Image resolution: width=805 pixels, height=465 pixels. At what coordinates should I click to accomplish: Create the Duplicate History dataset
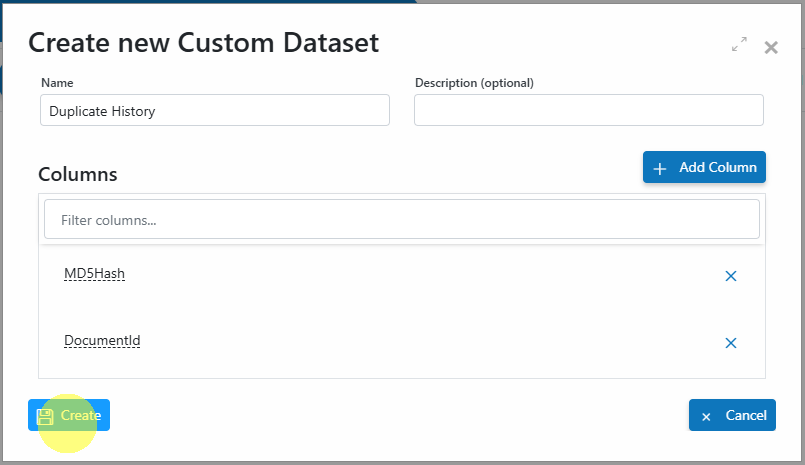point(69,415)
